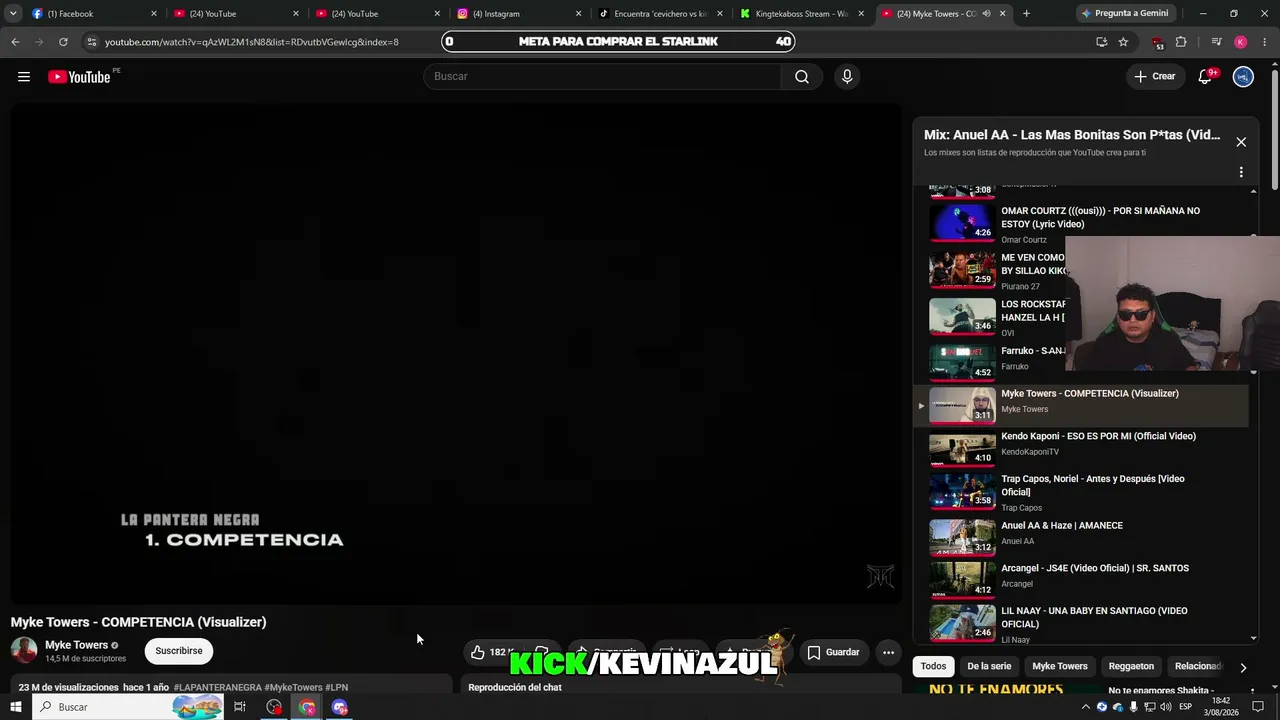
Task: Go back in the browser
Action: [x=15, y=42]
